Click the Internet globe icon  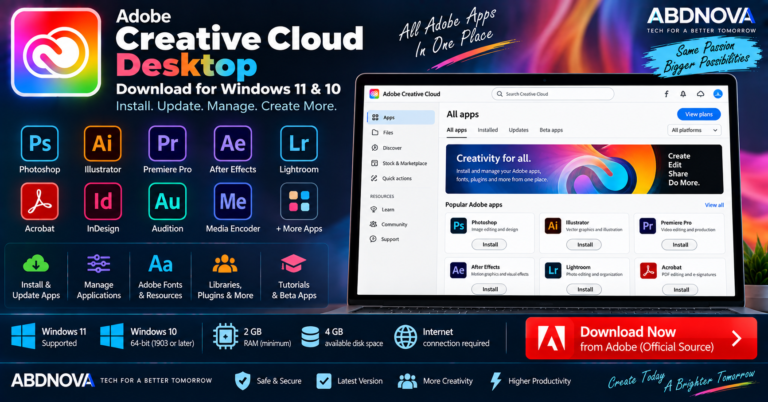point(406,337)
